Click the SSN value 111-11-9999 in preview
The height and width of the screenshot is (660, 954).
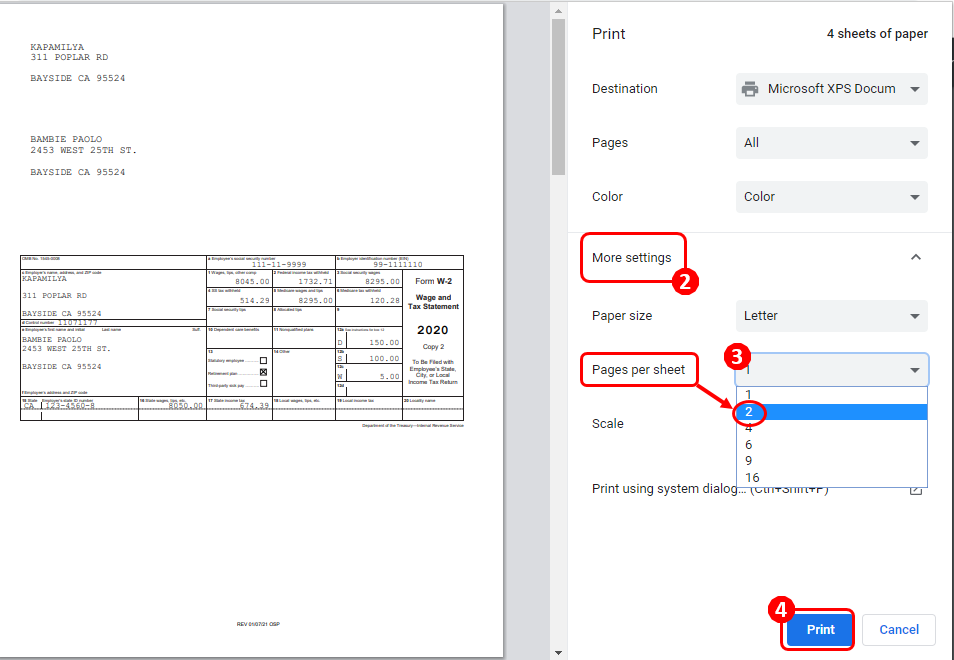tap(279, 265)
